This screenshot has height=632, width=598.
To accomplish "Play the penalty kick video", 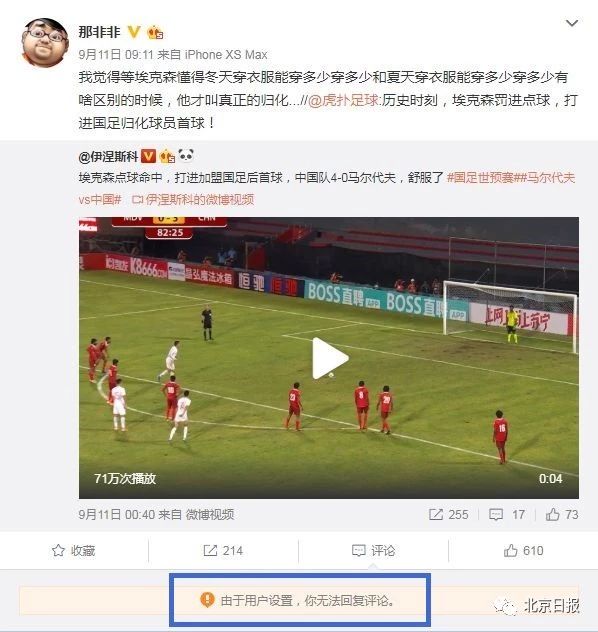I will click(330, 358).
